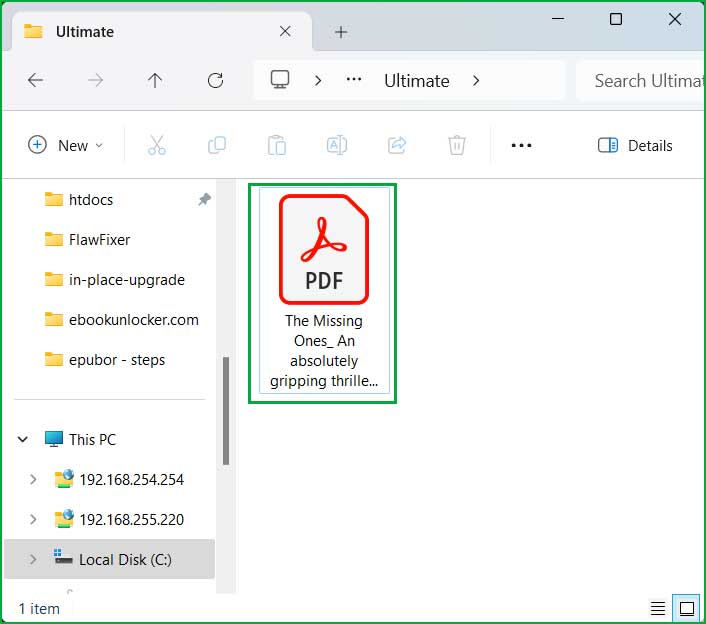This screenshot has height=624, width=706.
Task: Open See more options in command bar
Action: coord(521,145)
